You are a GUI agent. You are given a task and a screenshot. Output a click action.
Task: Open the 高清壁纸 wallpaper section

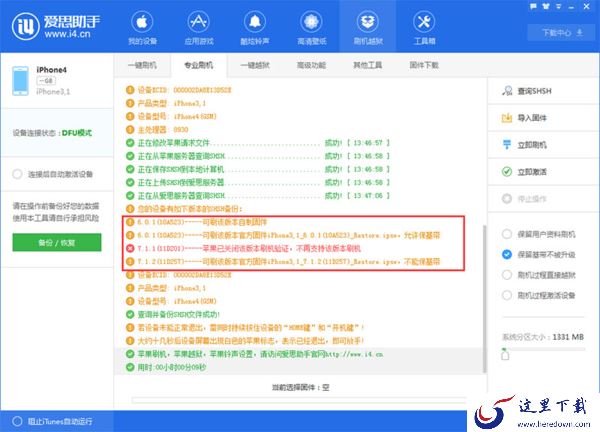[311, 28]
